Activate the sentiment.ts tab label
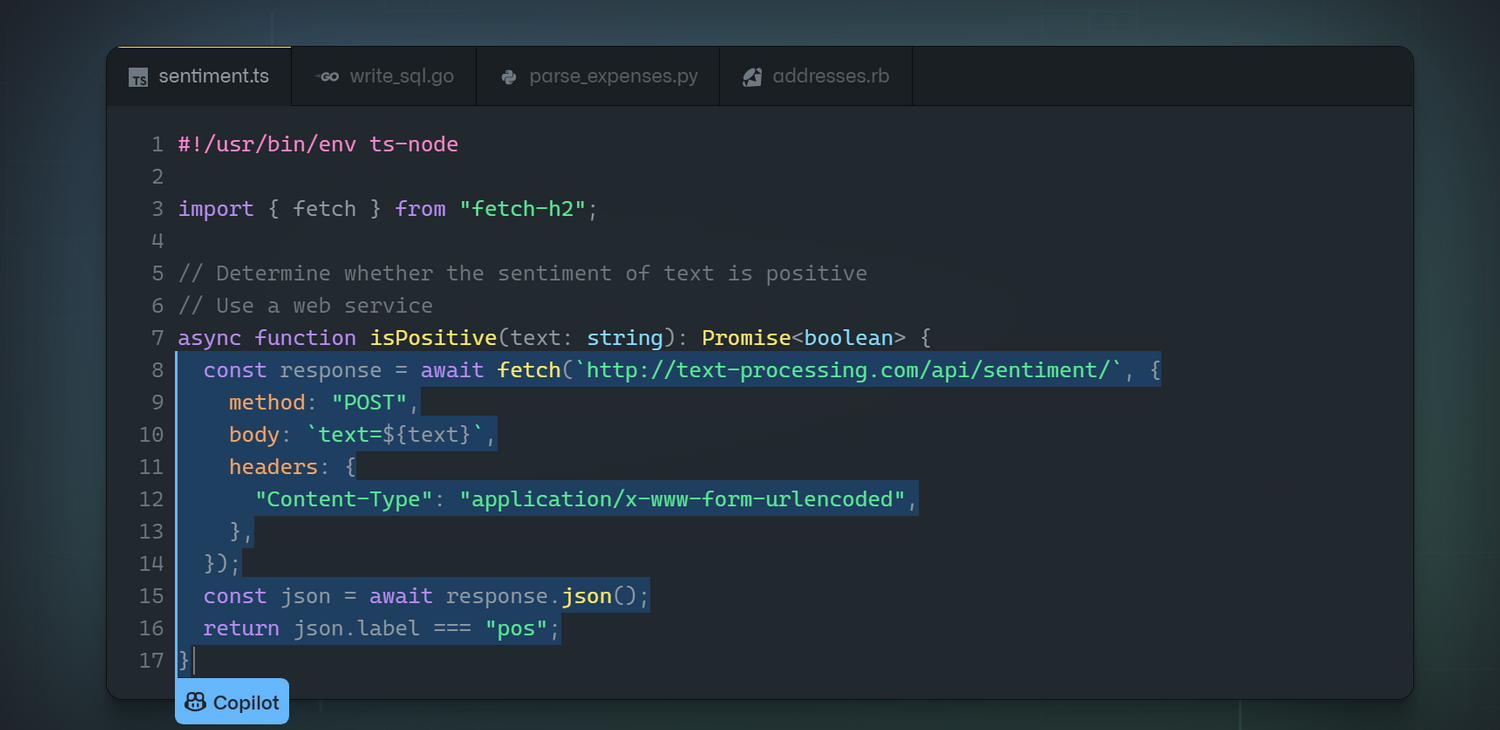Screen dimensions: 1500x730 (213, 76)
